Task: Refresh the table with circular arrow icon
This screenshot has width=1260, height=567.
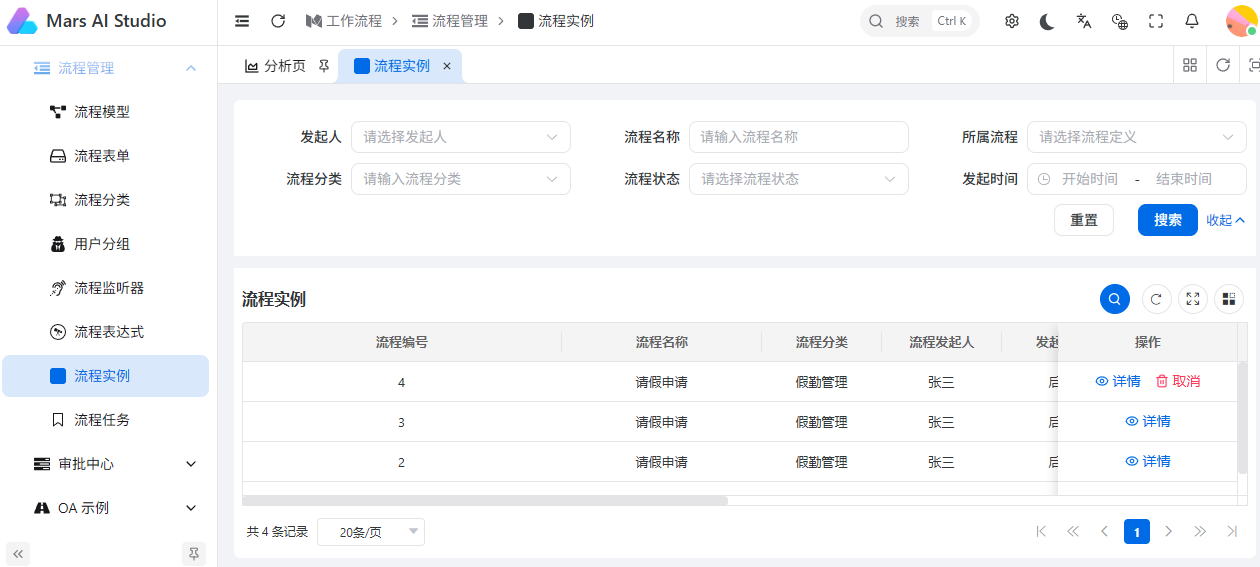Action: (1156, 299)
